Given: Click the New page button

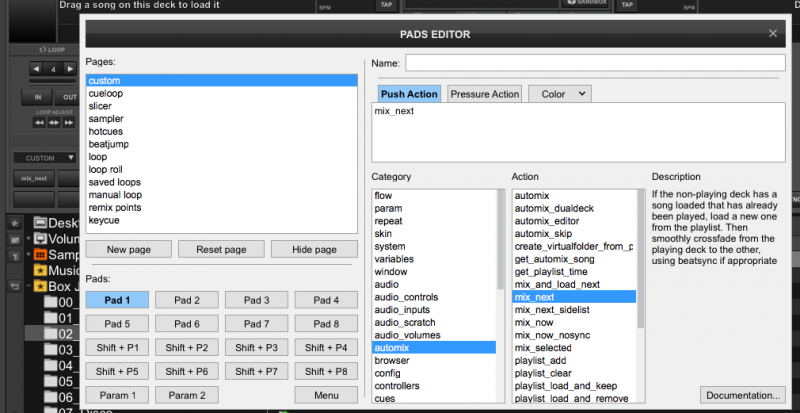Looking at the screenshot, I should [x=128, y=249].
